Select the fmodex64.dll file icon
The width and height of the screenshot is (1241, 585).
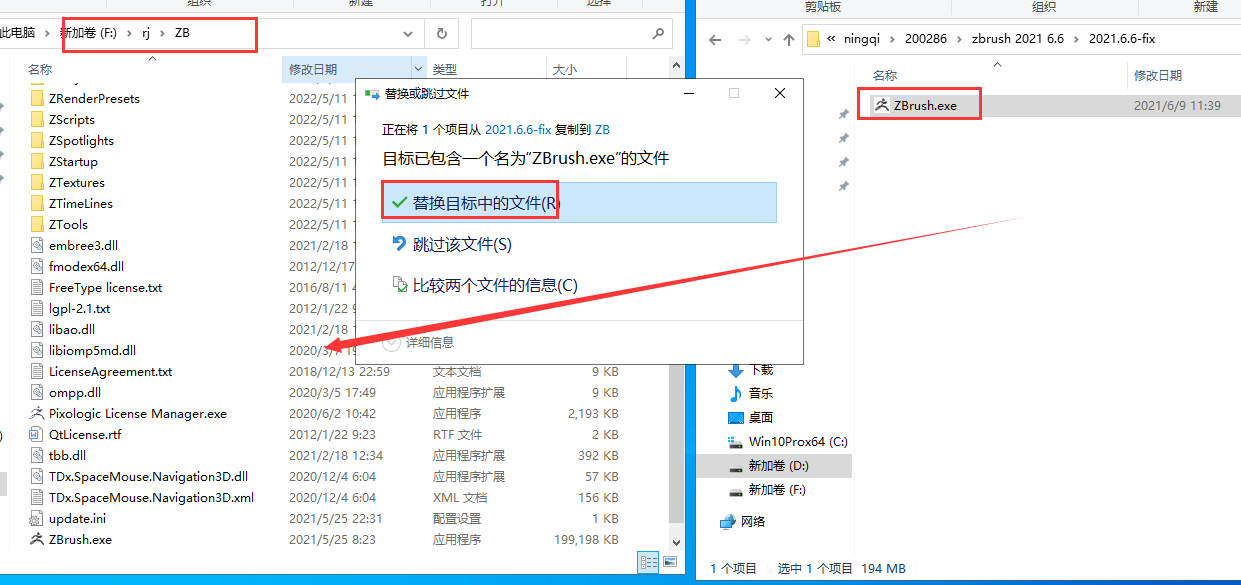tap(38, 266)
